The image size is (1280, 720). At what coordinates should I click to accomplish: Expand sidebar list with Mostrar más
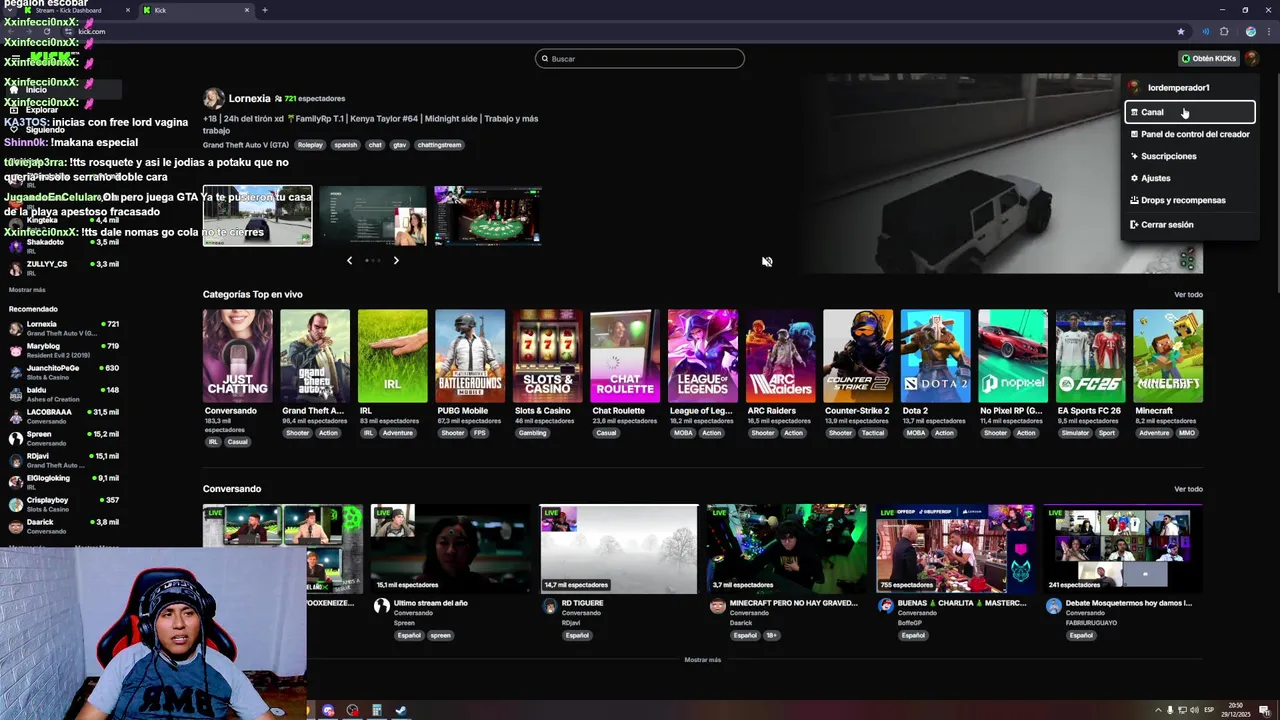pos(27,290)
